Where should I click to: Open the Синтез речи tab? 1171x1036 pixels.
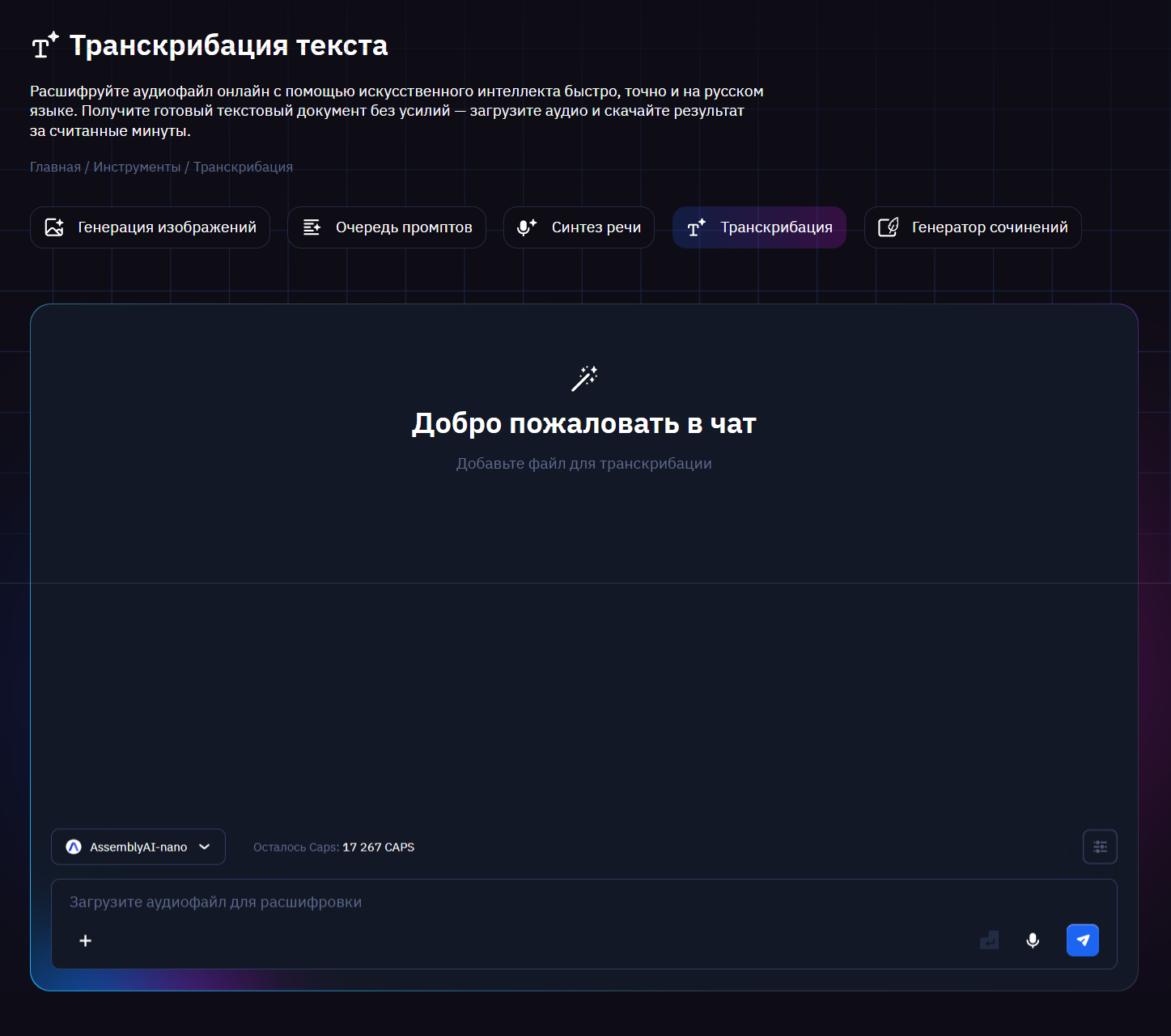point(579,227)
